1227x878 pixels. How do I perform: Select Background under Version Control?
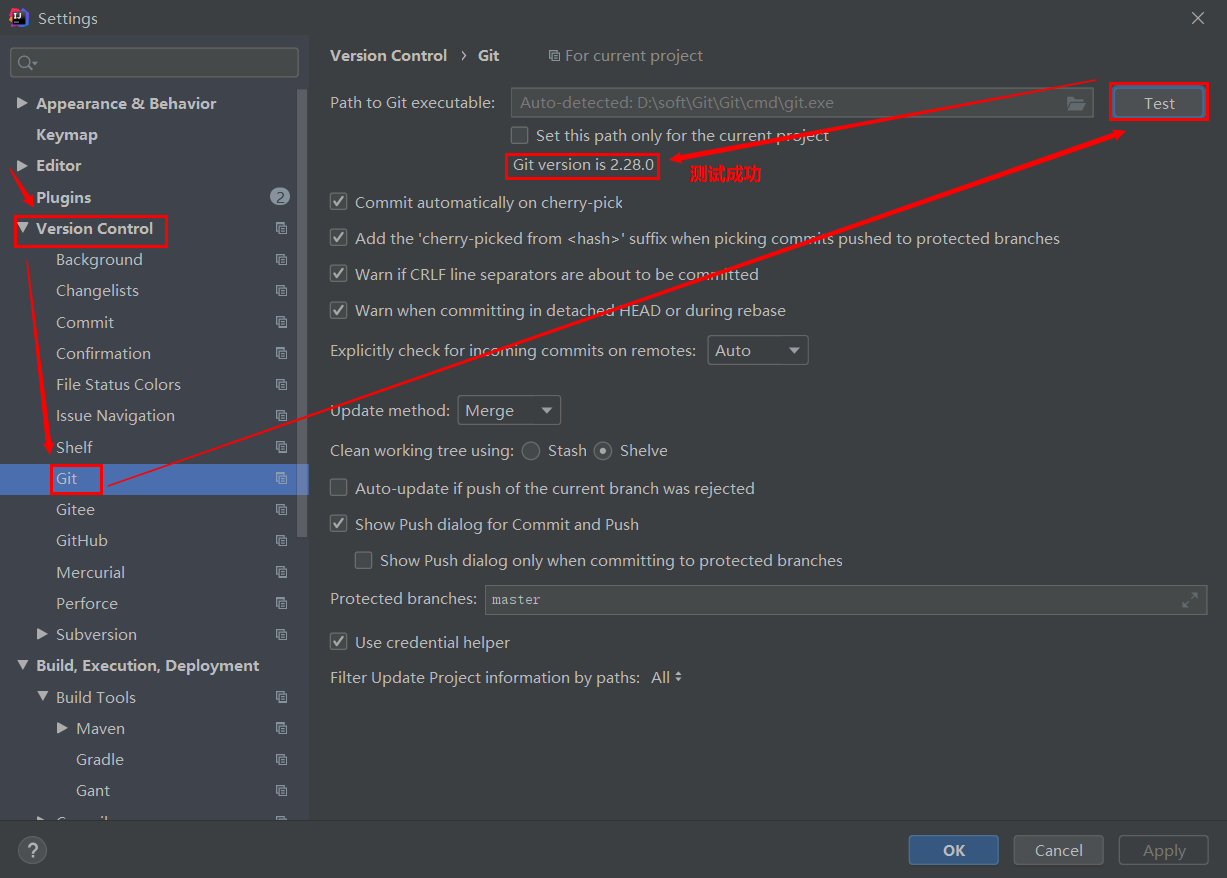99,260
